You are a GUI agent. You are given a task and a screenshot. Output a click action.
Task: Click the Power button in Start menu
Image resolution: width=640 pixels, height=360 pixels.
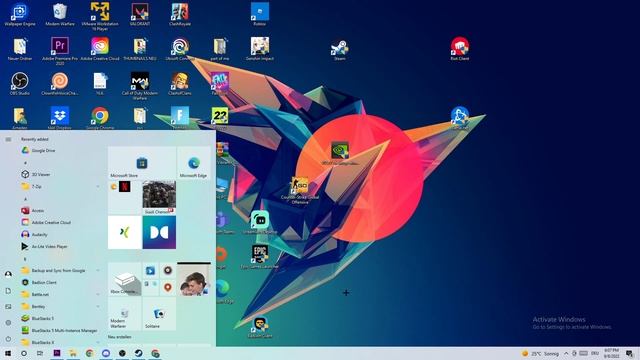(x=8, y=339)
